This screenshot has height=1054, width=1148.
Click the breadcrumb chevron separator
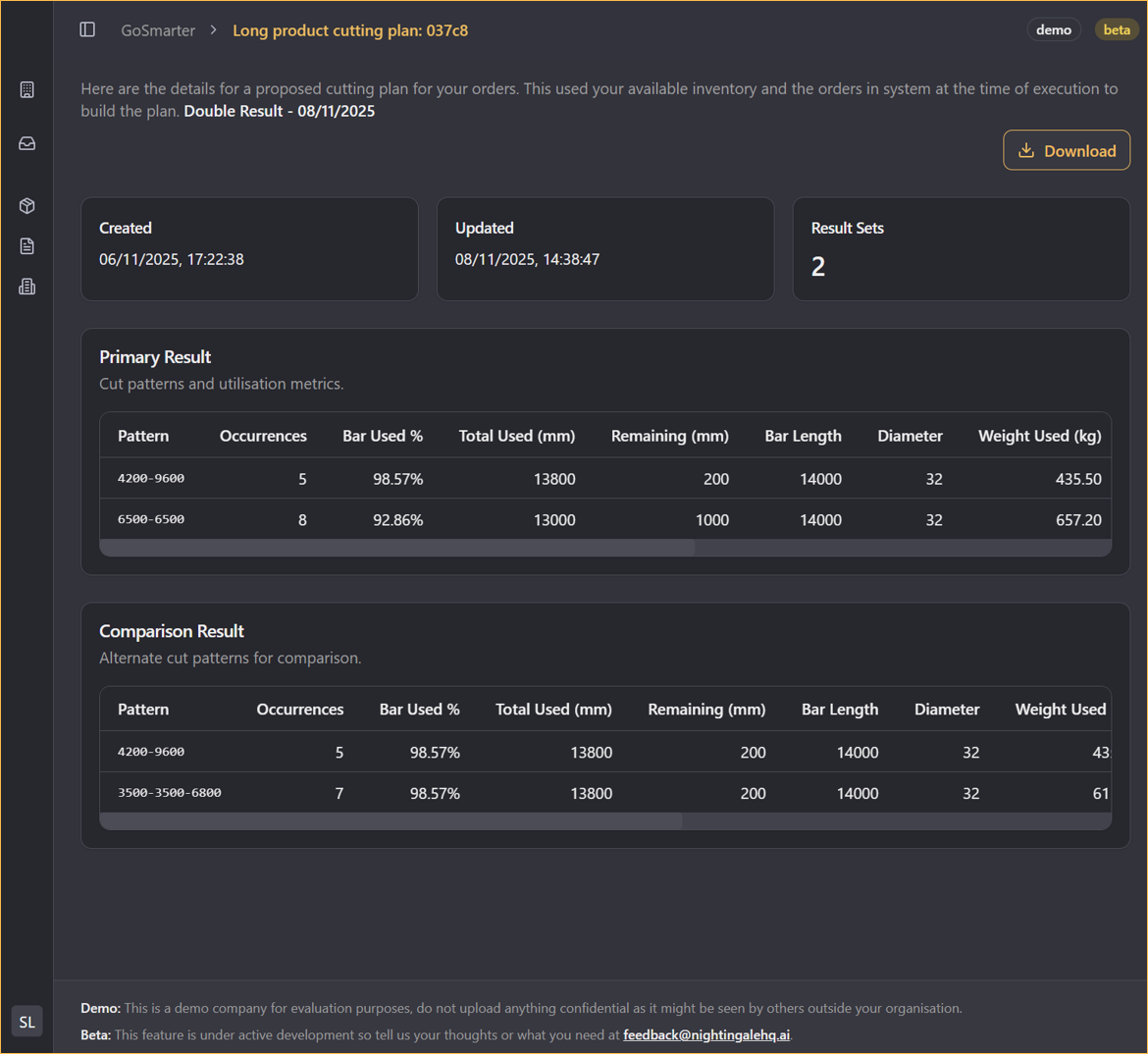[x=213, y=30]
